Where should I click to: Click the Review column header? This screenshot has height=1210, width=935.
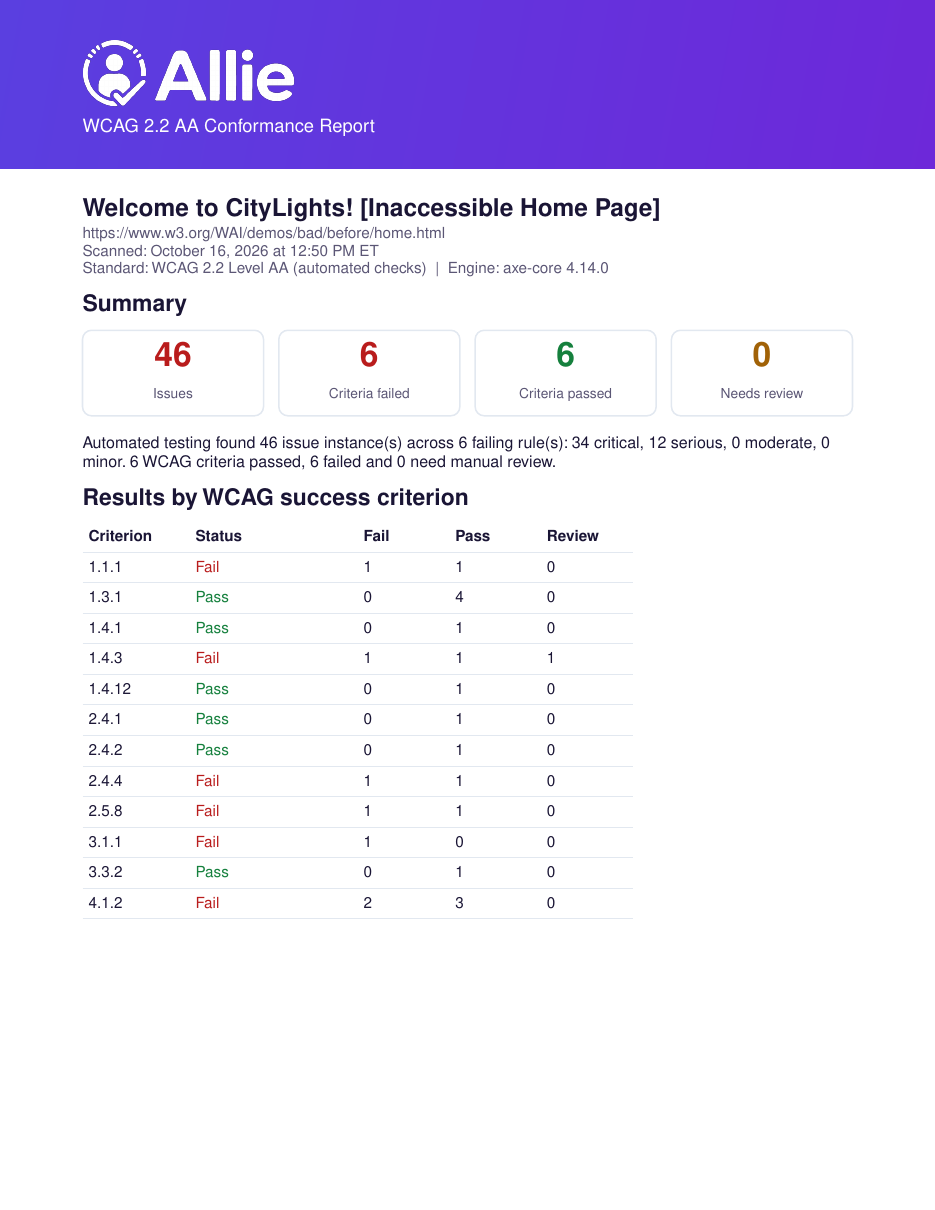click(x=572, y=536)
